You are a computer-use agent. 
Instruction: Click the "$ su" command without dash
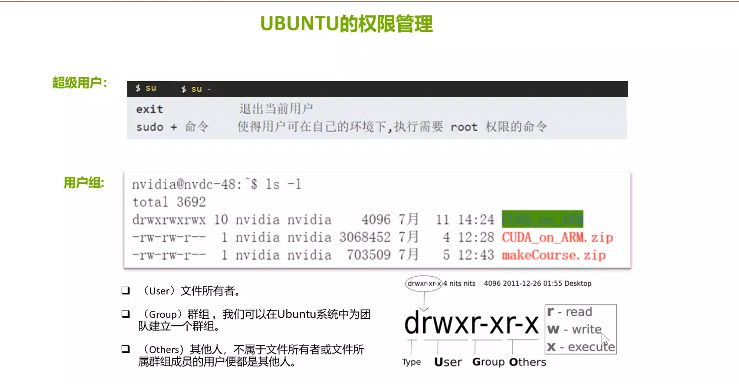[x=146, y=88]
